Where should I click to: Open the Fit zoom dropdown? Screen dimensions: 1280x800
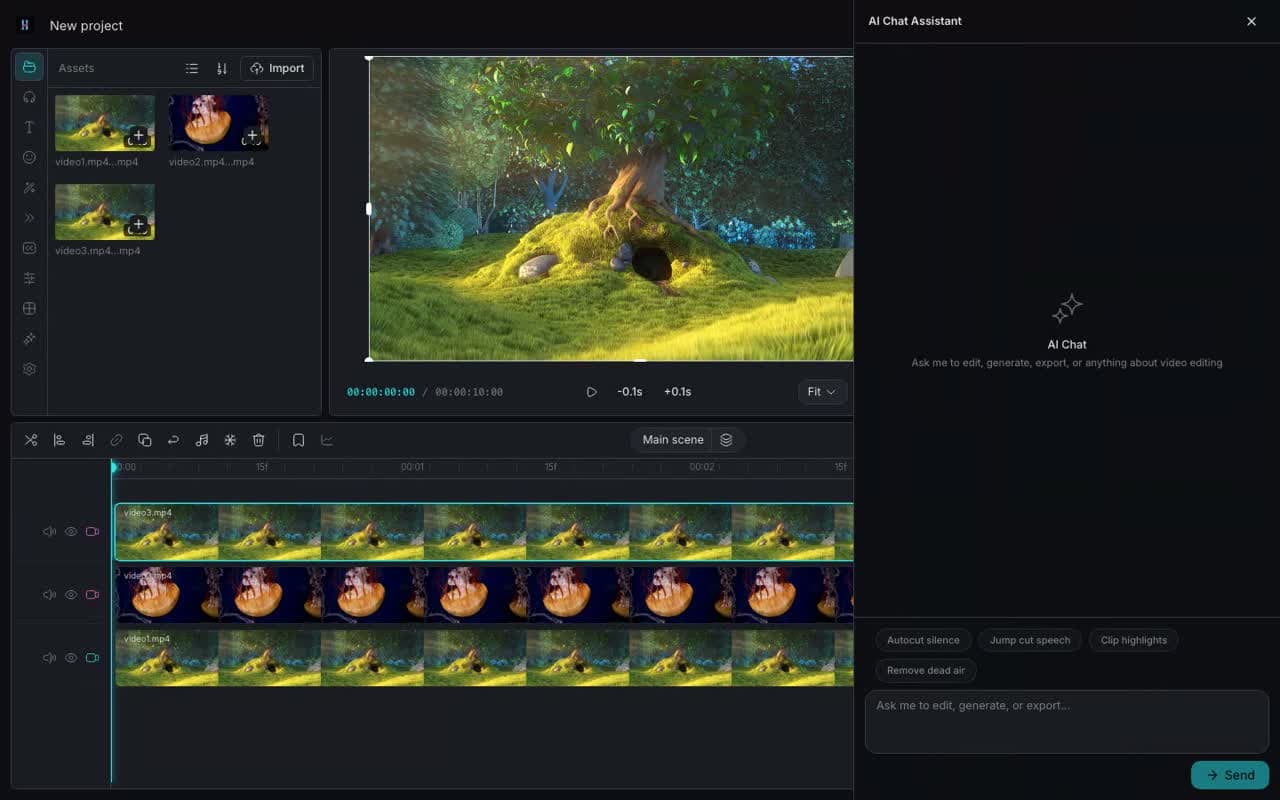coord(822,392)
